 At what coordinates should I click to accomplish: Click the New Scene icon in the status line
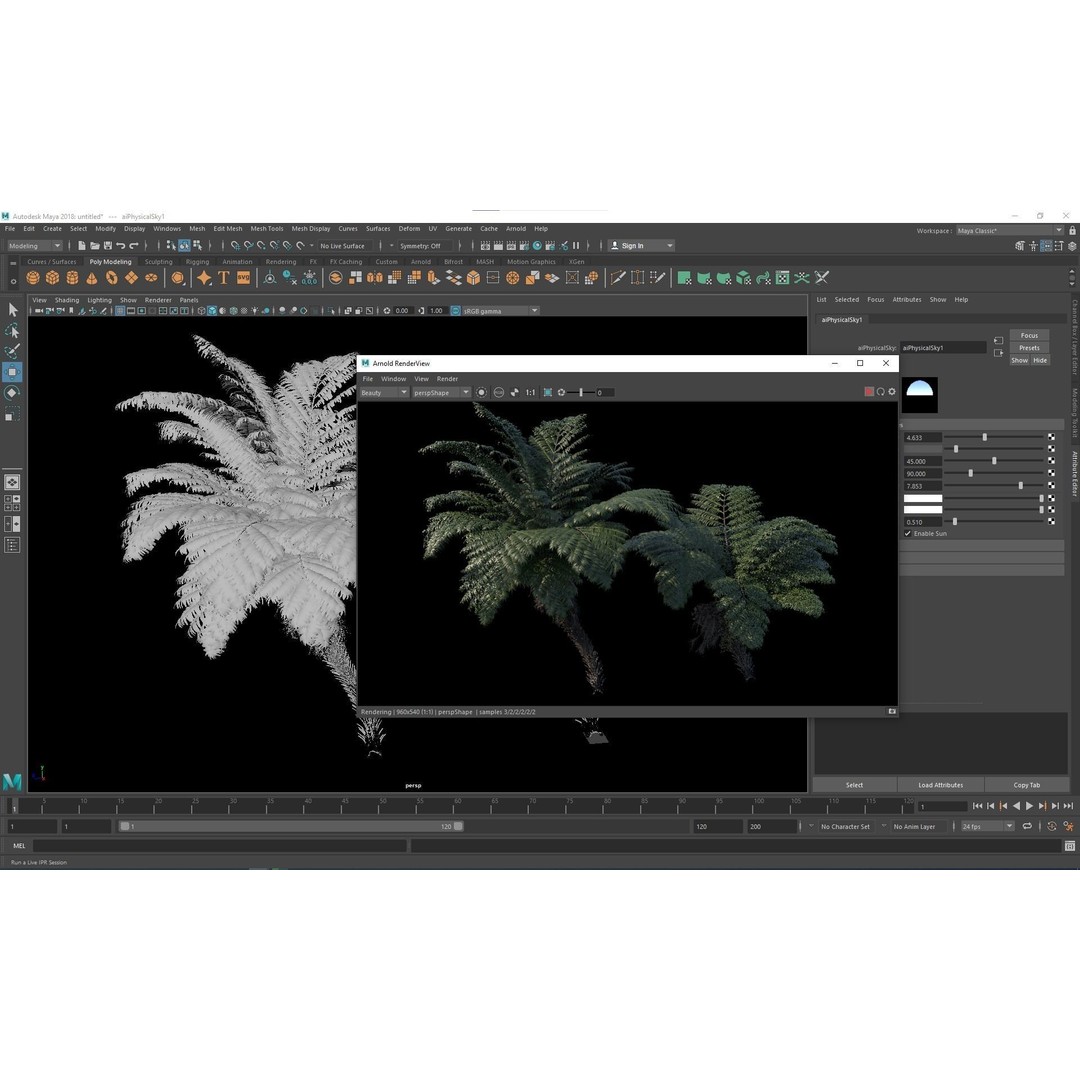pyautogui.click(x=81, y=245)
